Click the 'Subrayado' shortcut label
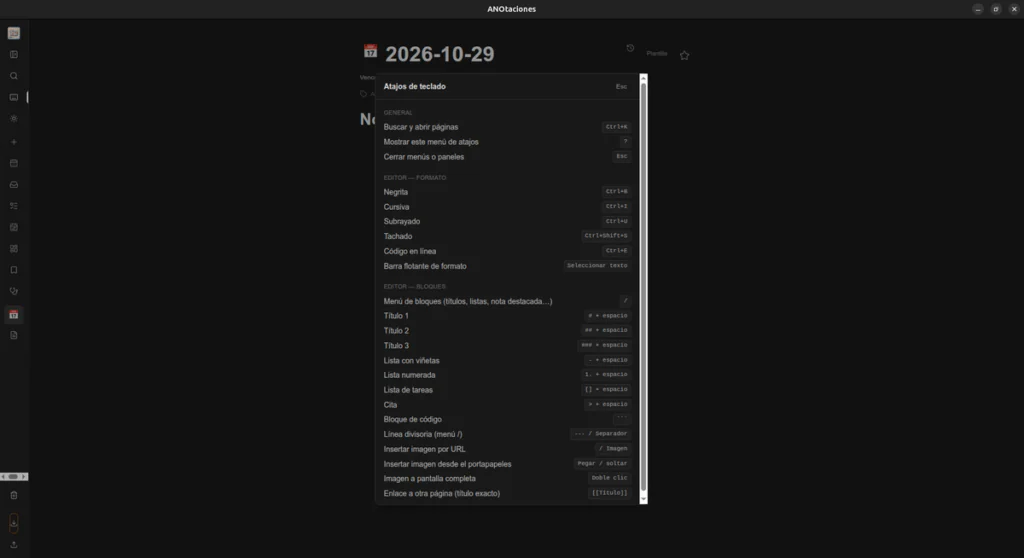 click(x=402, y=222)
